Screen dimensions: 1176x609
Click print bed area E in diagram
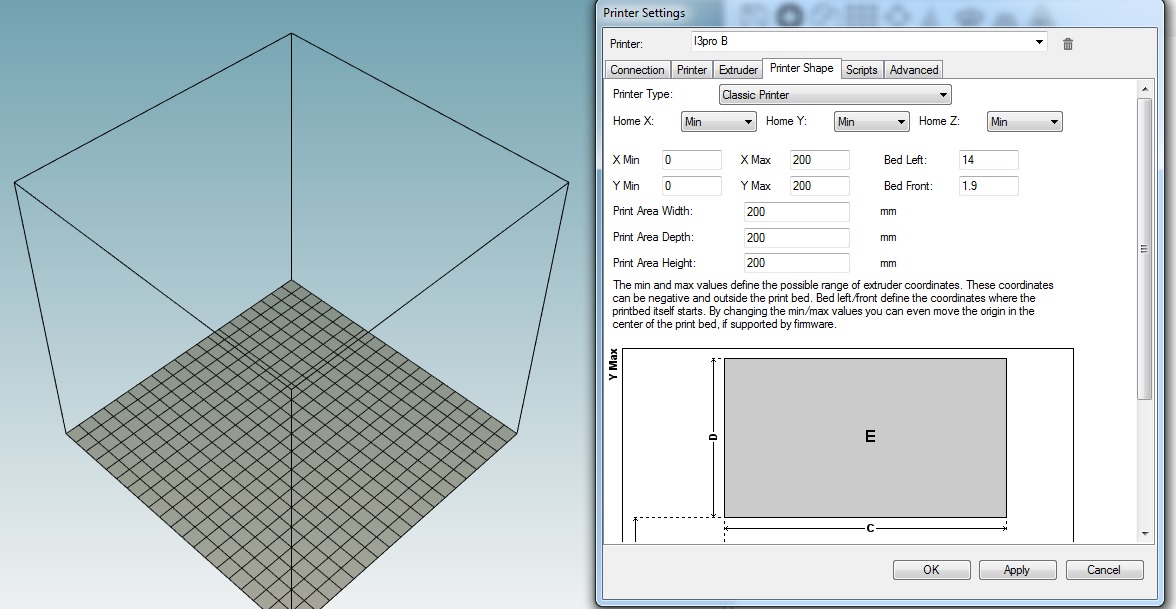pos(866,438)
